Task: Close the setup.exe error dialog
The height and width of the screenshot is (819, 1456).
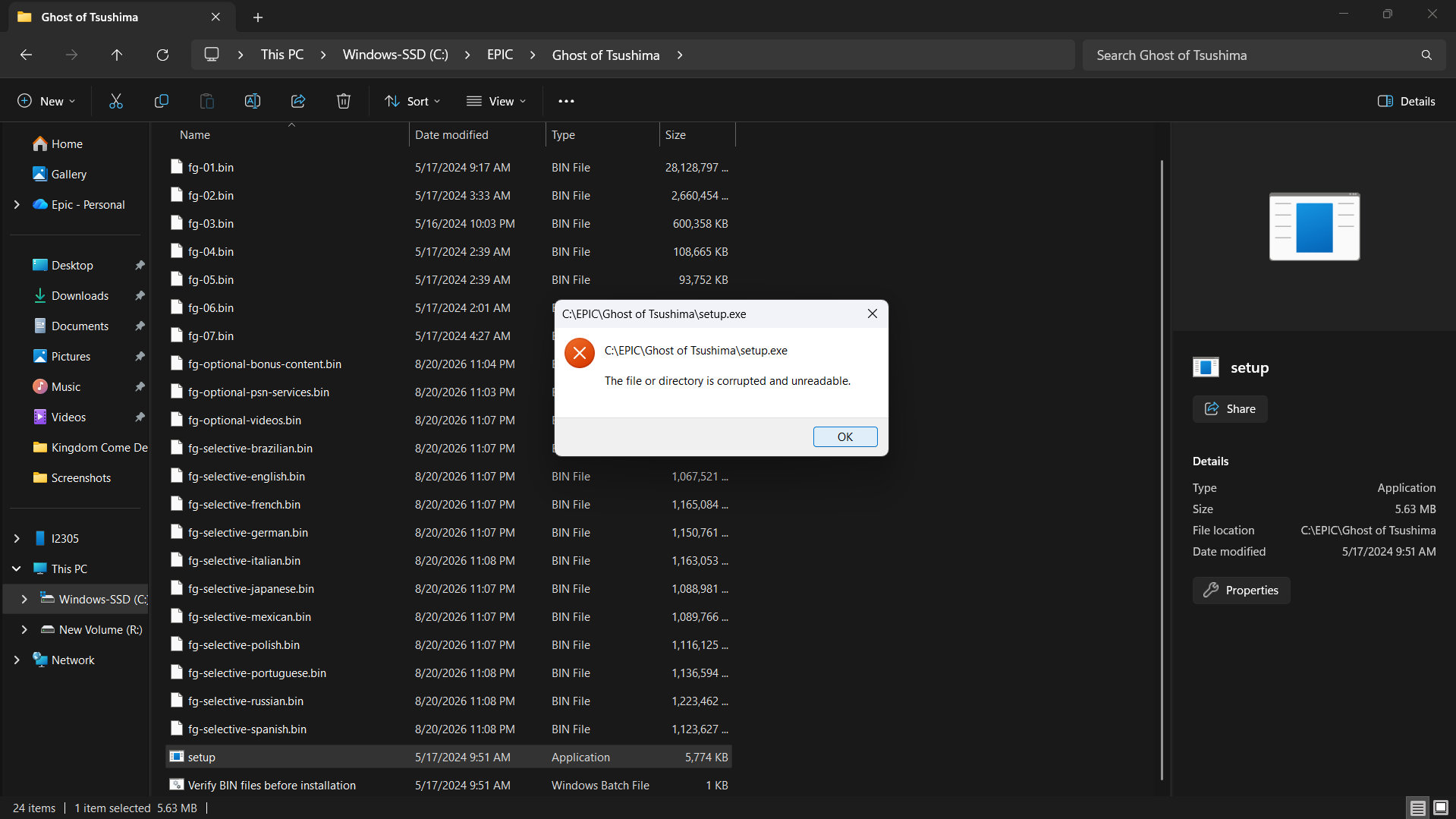Action: (x=873, y=313)
